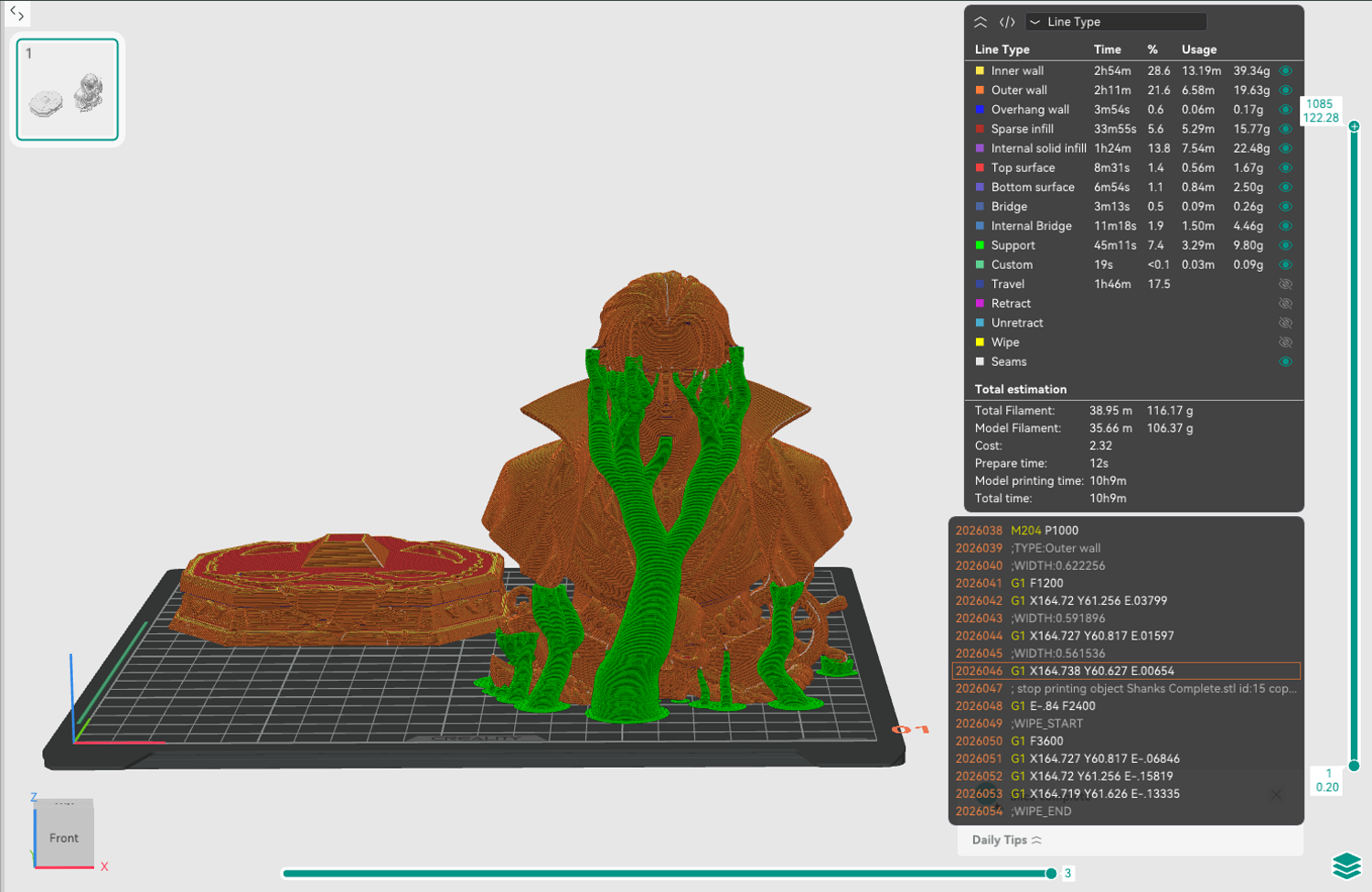Click the horizontal move slider handle

[x=1051, y=874]
